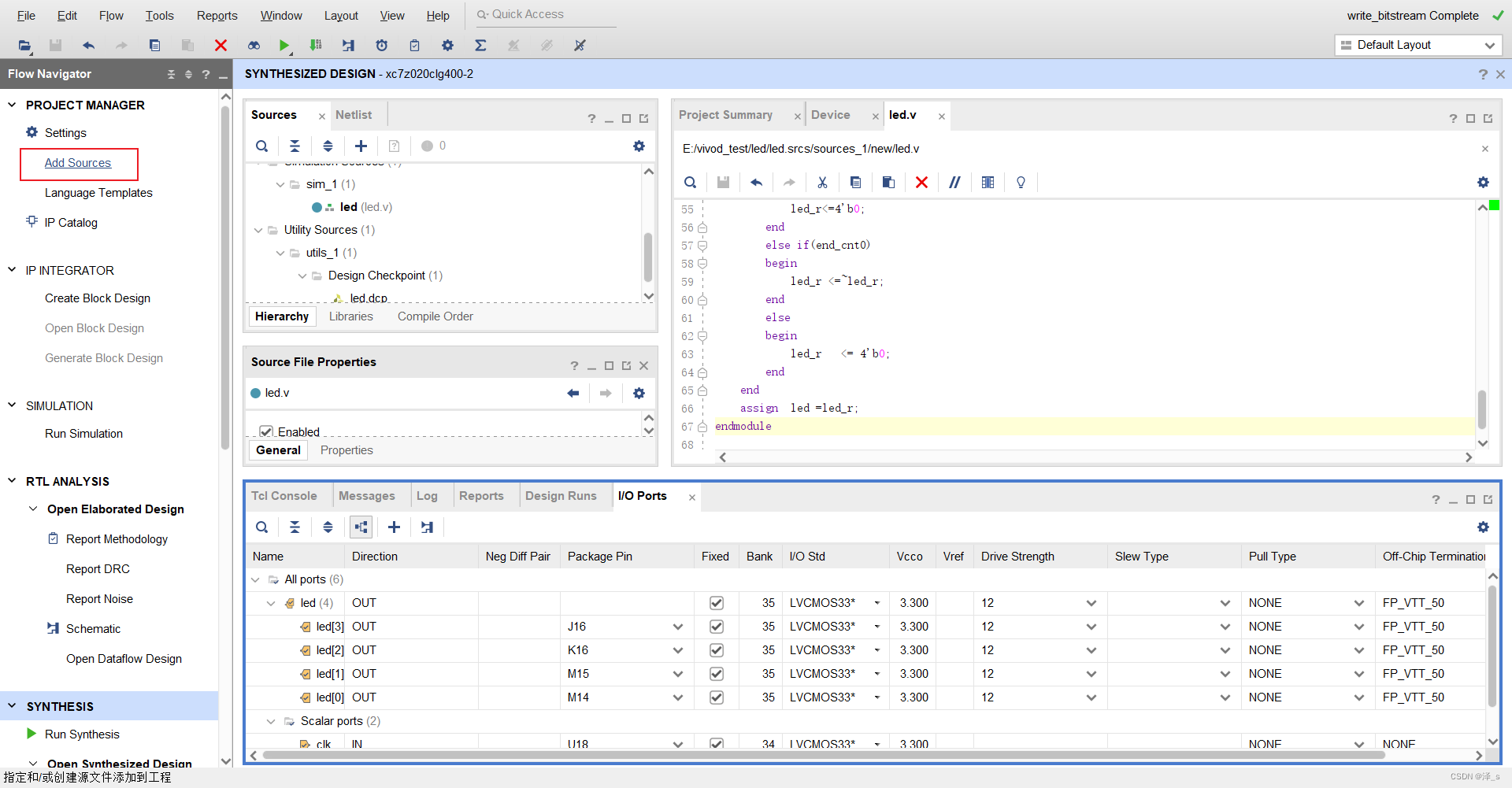Switch to Design Runs tab

point(561,496)
